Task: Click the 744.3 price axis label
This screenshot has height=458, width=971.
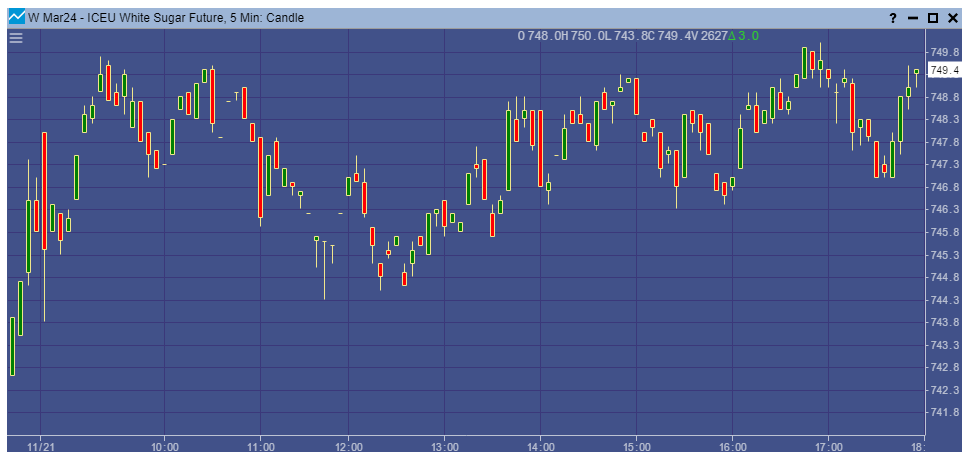Action: tap(944, 300)
